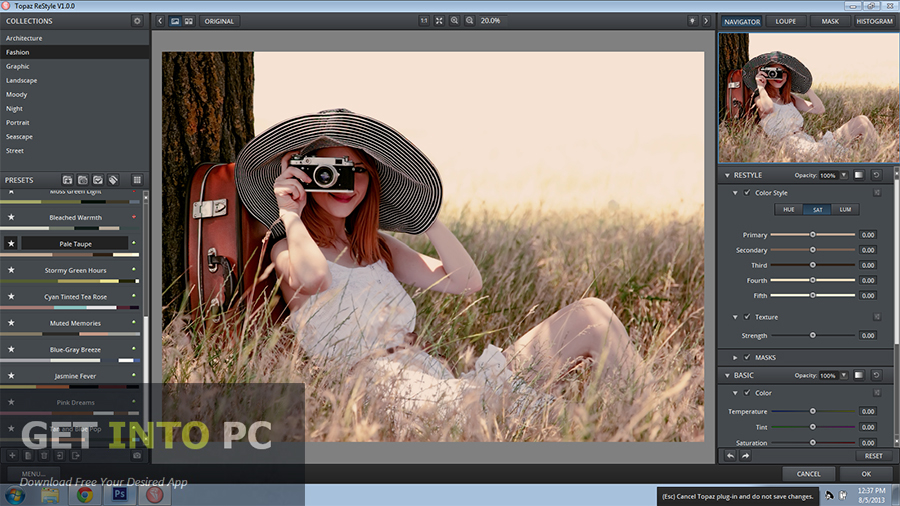Switch to single image view
Viewport: 900px width, 506px height.
(x=174, y=21)
